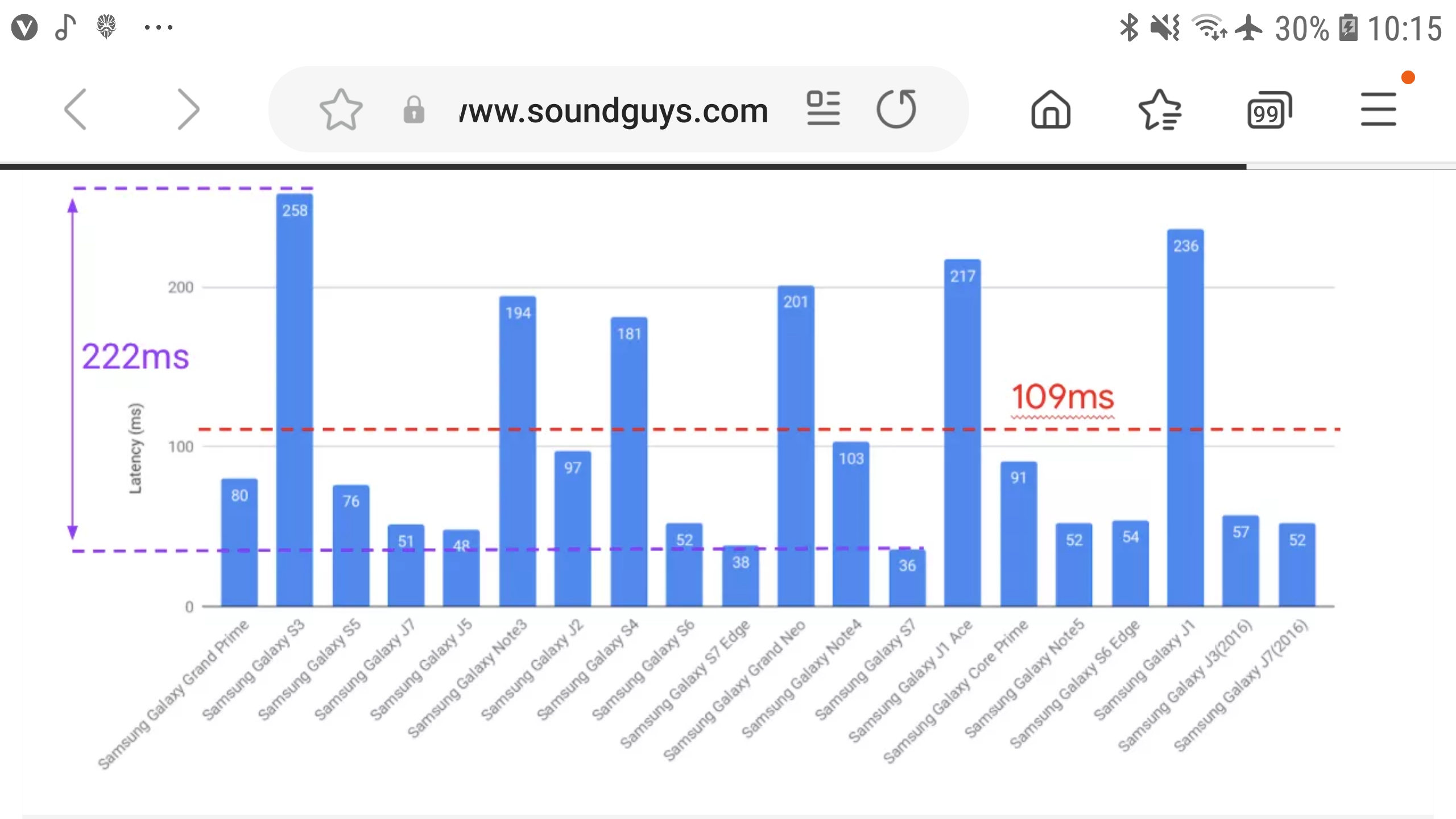This screenshot has width=1456, height=819.
Task: Go back to the previous page
Action: (75, 109)
